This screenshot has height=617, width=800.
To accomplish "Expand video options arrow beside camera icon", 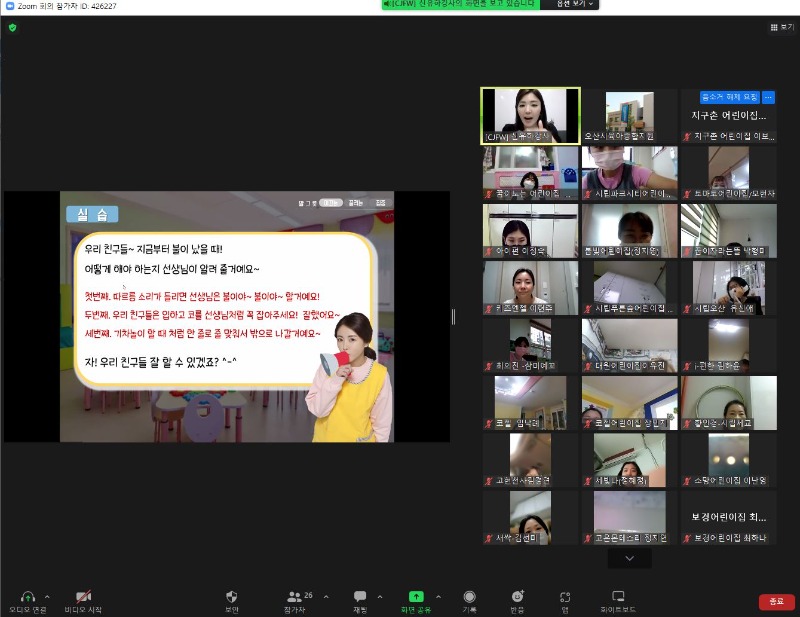I will pos(104,596).
